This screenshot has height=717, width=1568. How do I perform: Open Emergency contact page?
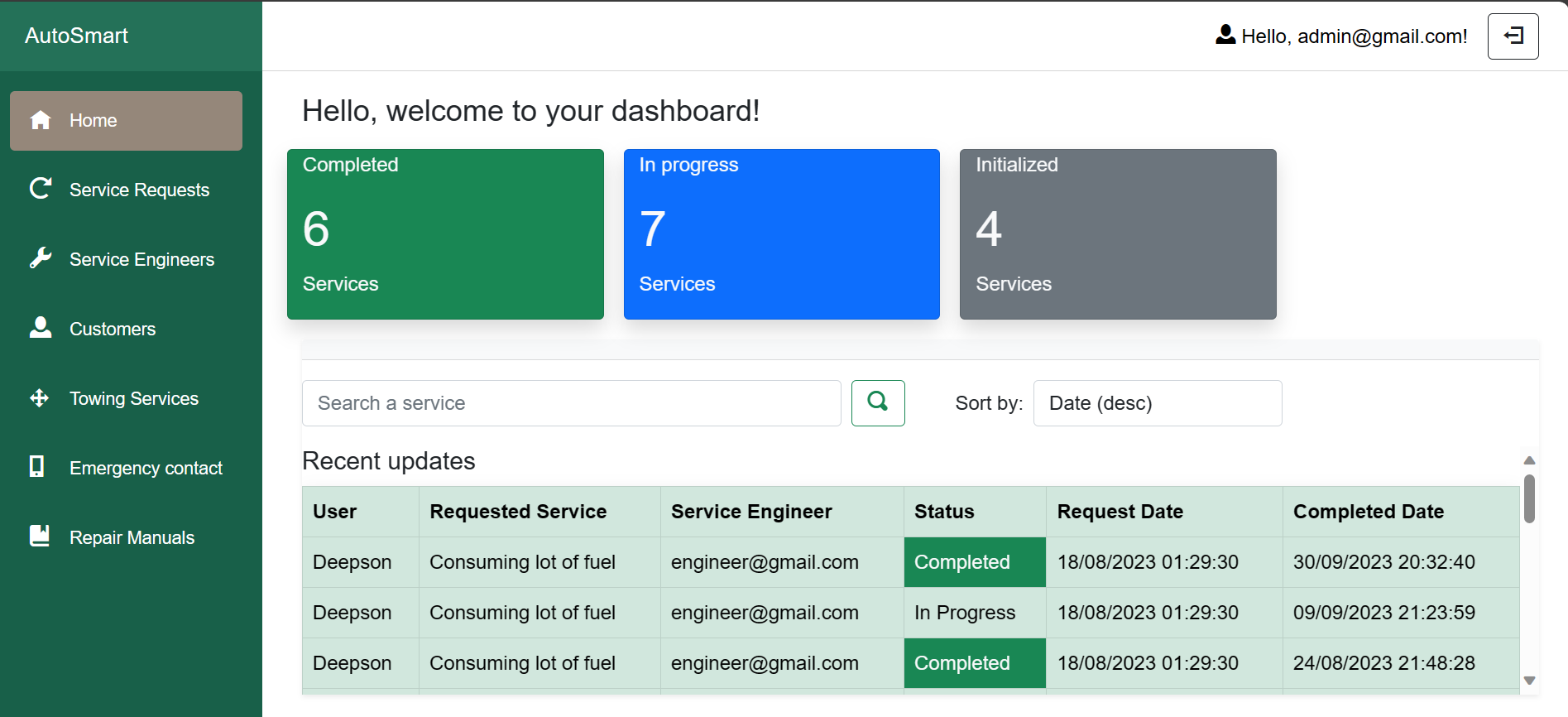click(126, 468)
